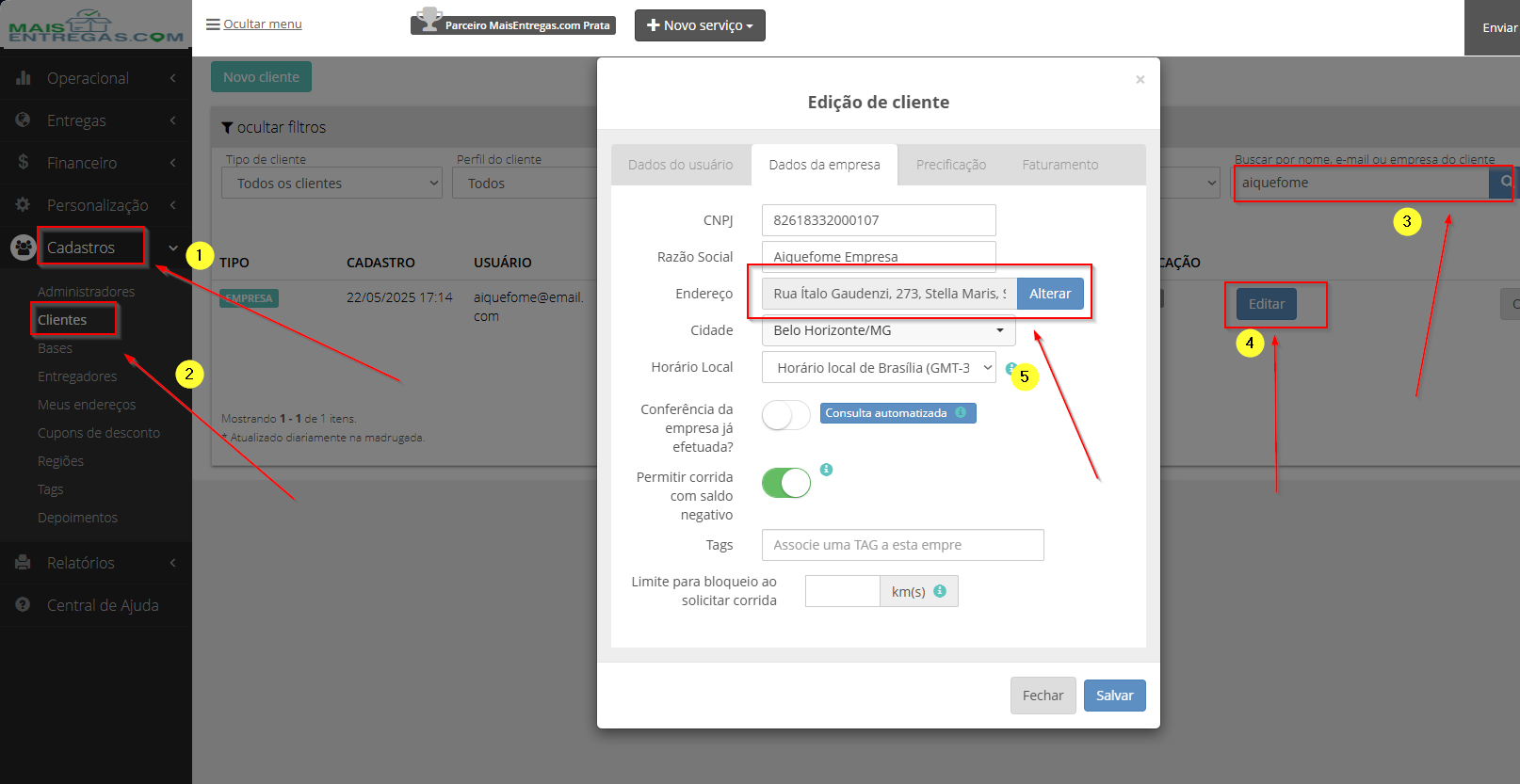The height and width of the screenshot is (784, 1520).
Task: Open the Perfil do cliente dropdown
Action: click(x=525, y=183)
